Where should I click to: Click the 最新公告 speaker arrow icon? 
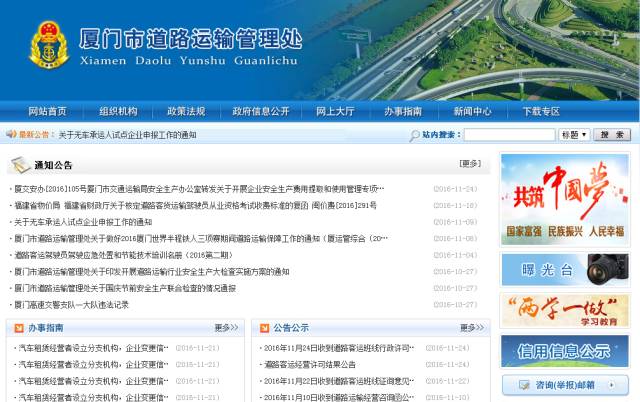pos(11,134)
